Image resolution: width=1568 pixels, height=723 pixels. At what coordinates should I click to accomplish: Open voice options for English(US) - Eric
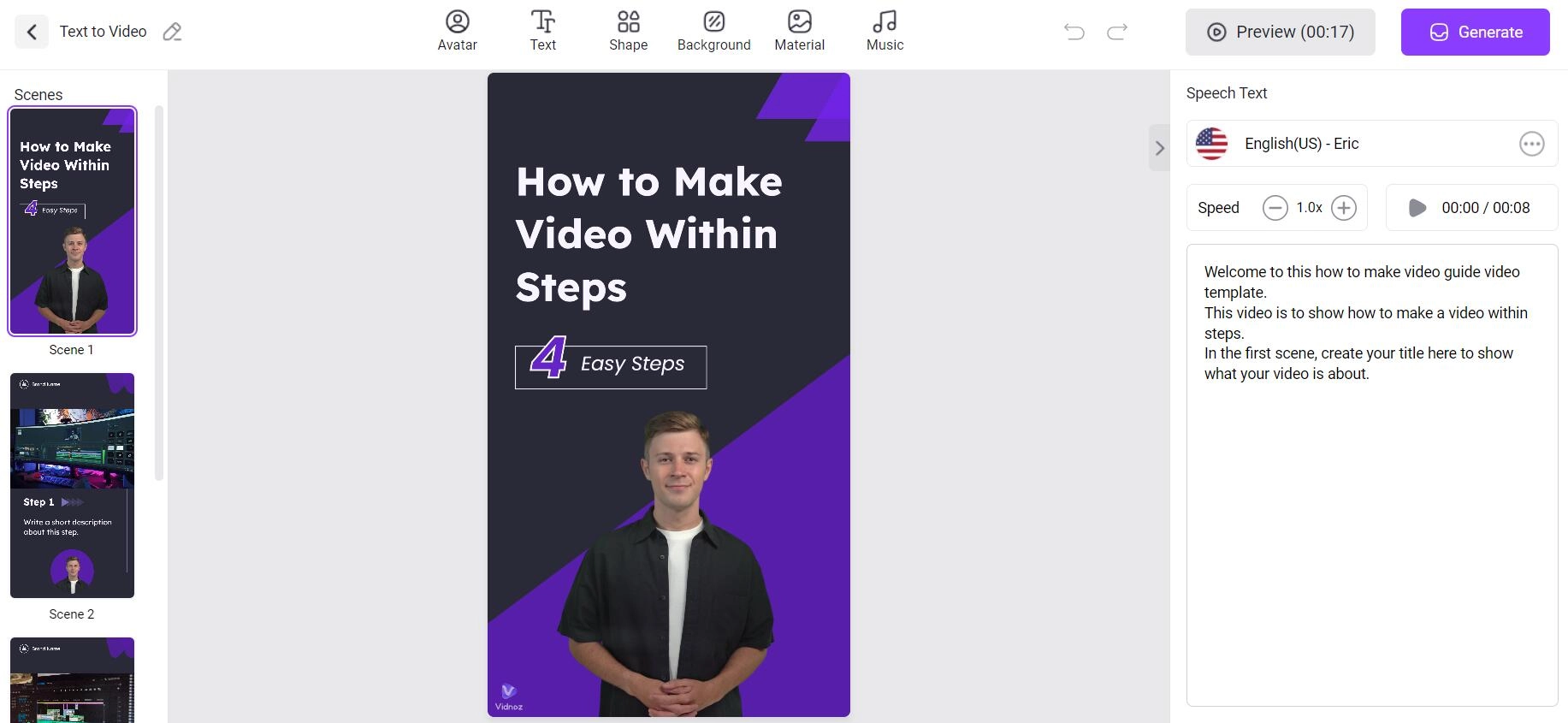click(x=1531, y=144)
